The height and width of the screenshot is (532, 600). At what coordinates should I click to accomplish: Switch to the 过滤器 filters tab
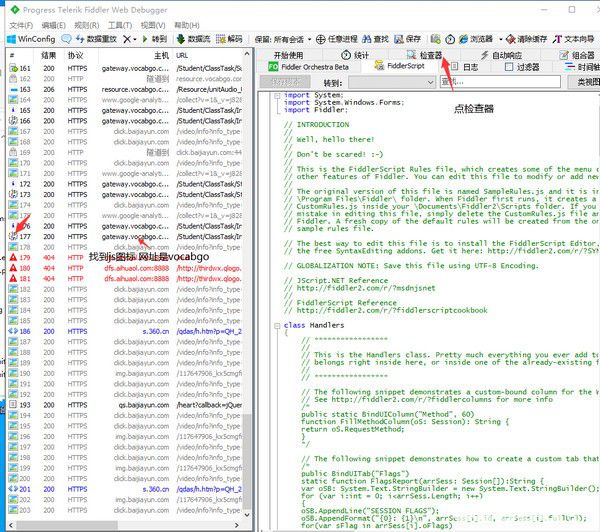click(522, 67)
